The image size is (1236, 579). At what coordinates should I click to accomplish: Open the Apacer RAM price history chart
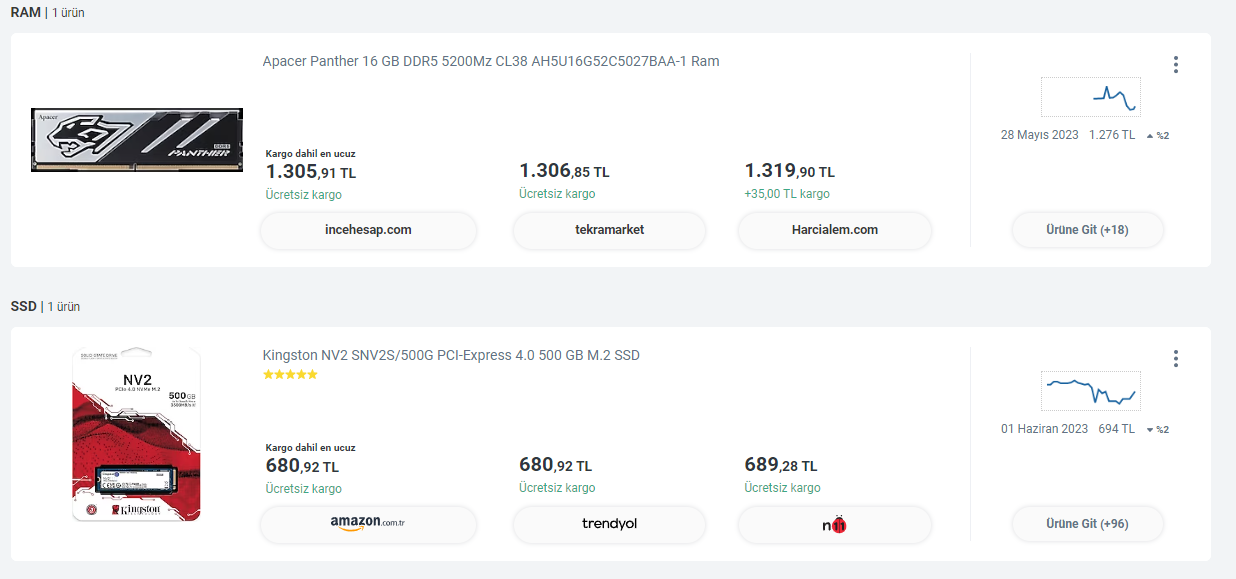click(1090, 97)
